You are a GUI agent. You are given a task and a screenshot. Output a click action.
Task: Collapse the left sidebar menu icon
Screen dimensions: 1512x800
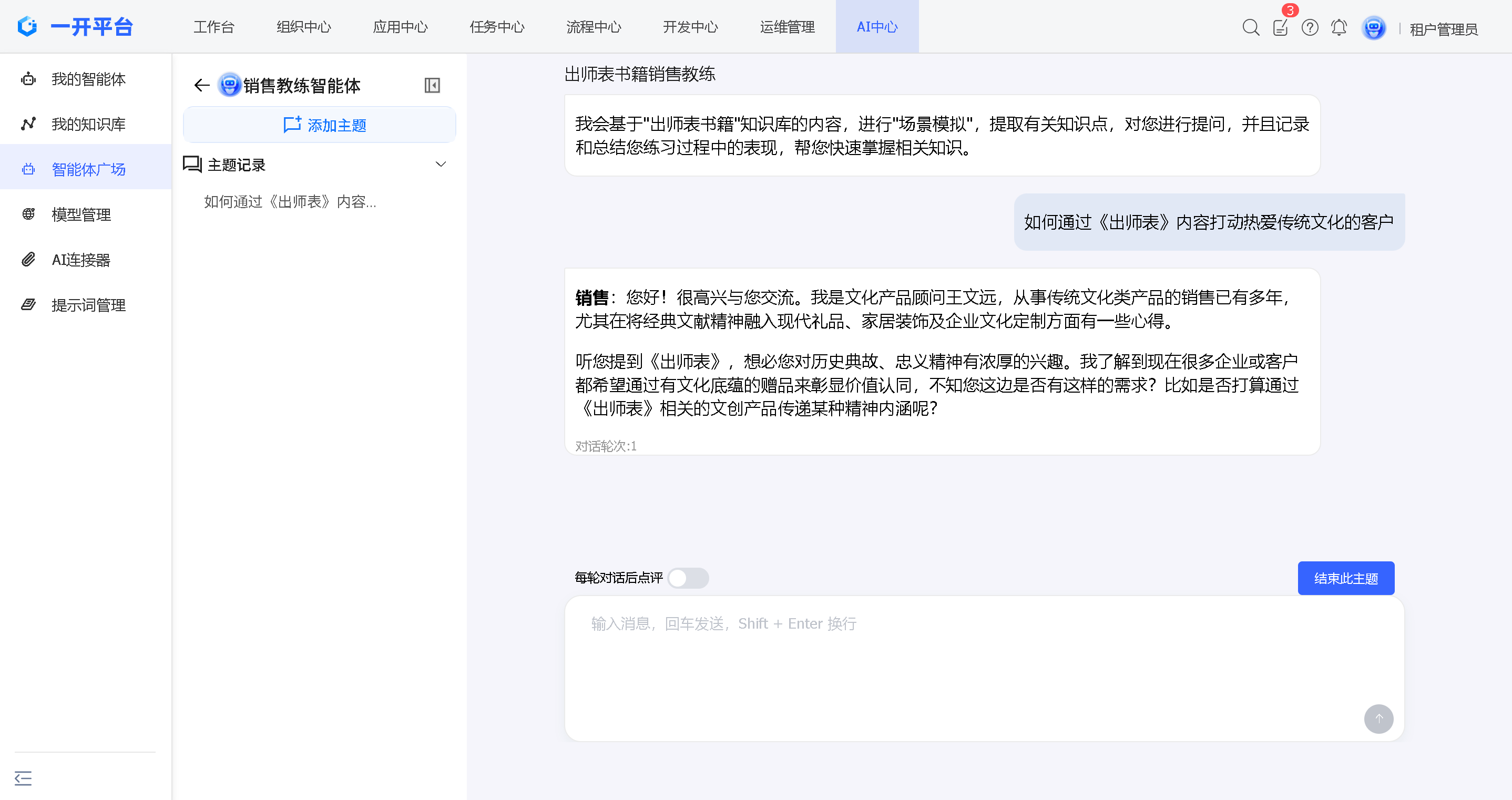23,778
